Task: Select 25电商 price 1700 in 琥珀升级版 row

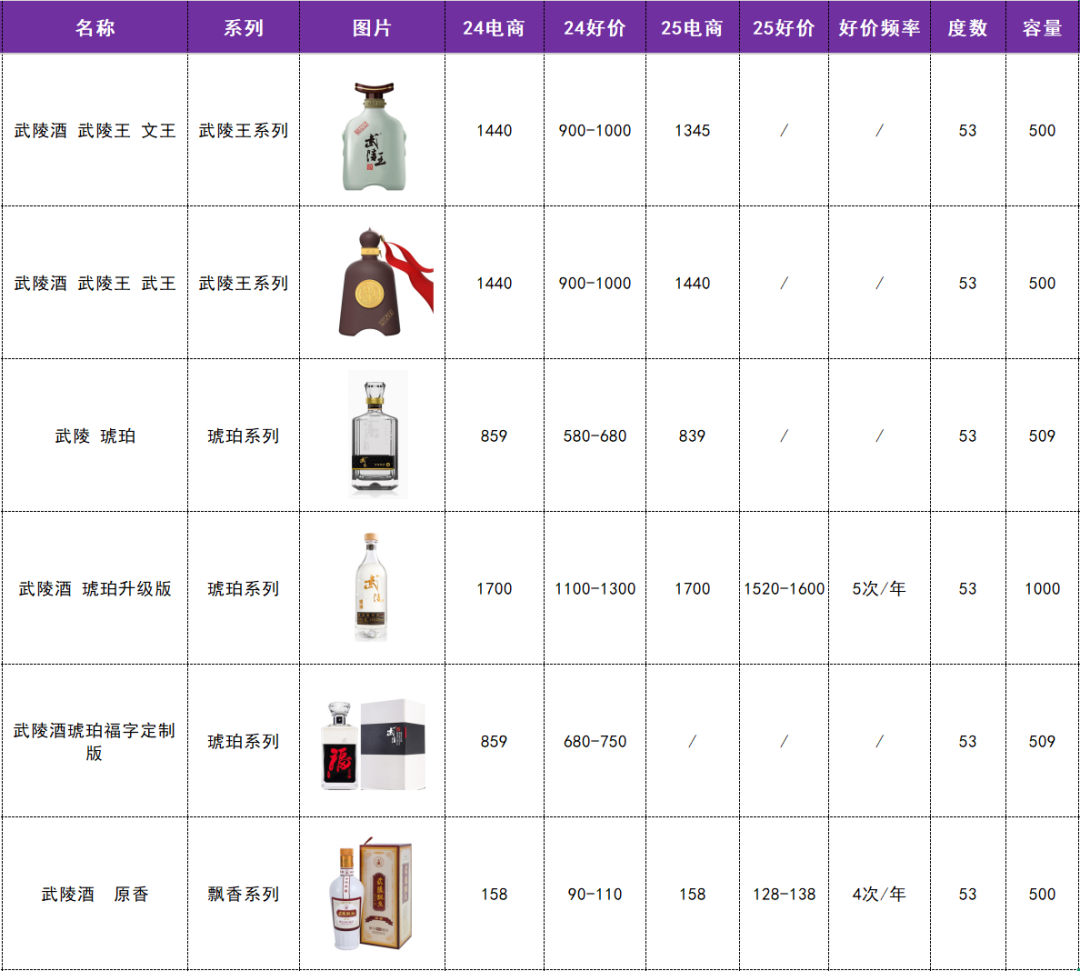Action: (692, 589)
